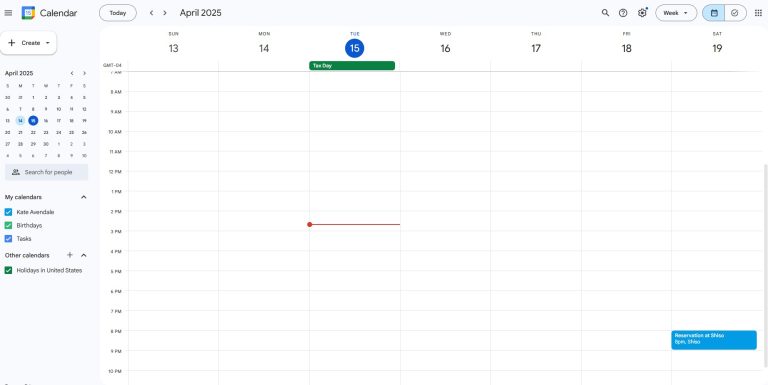Click the Google Calendar logo
Image resolution: width=768 pixels, height=385 pixels.
(28, 13)
